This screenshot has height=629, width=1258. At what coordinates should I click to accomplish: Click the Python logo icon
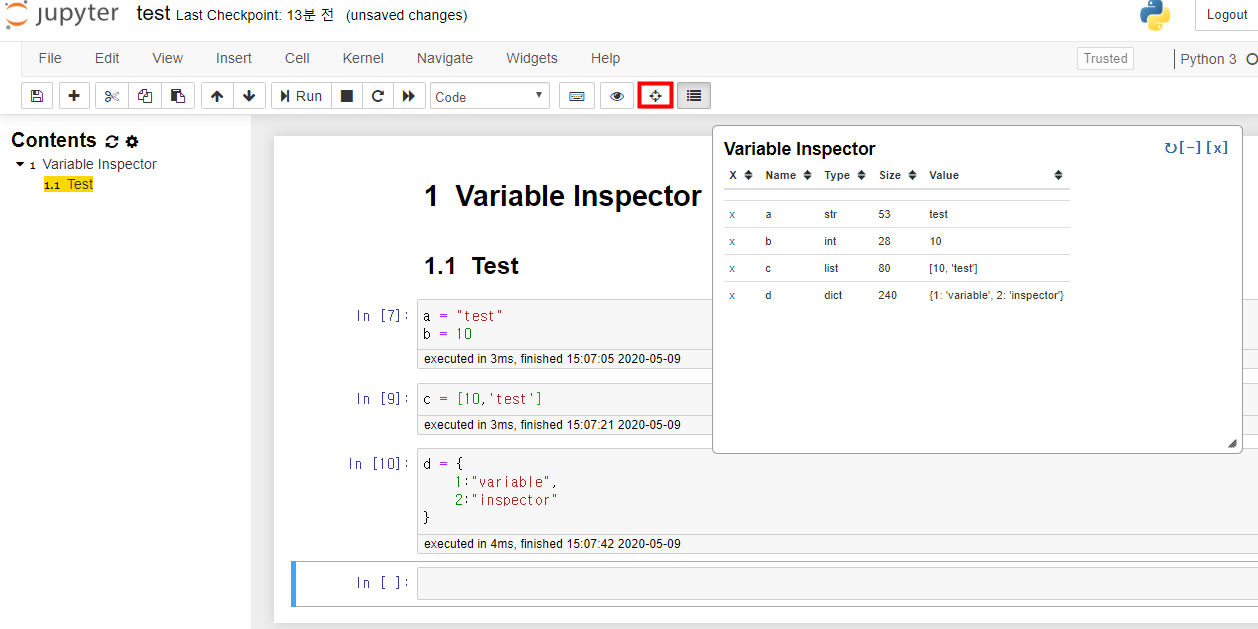pyautogui.click(x=1155, y=15)
